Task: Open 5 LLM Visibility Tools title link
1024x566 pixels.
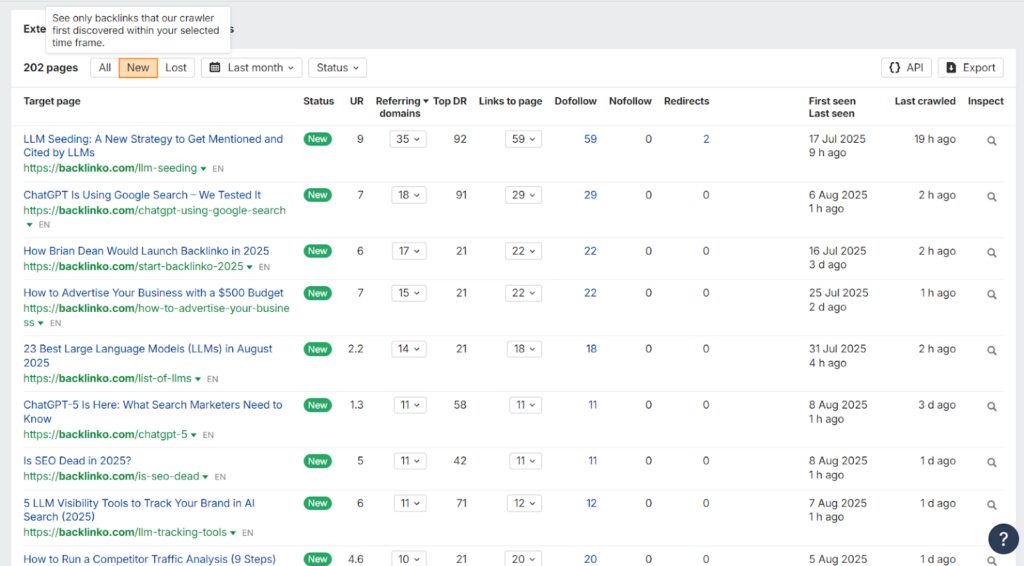Action: [139, 510]
